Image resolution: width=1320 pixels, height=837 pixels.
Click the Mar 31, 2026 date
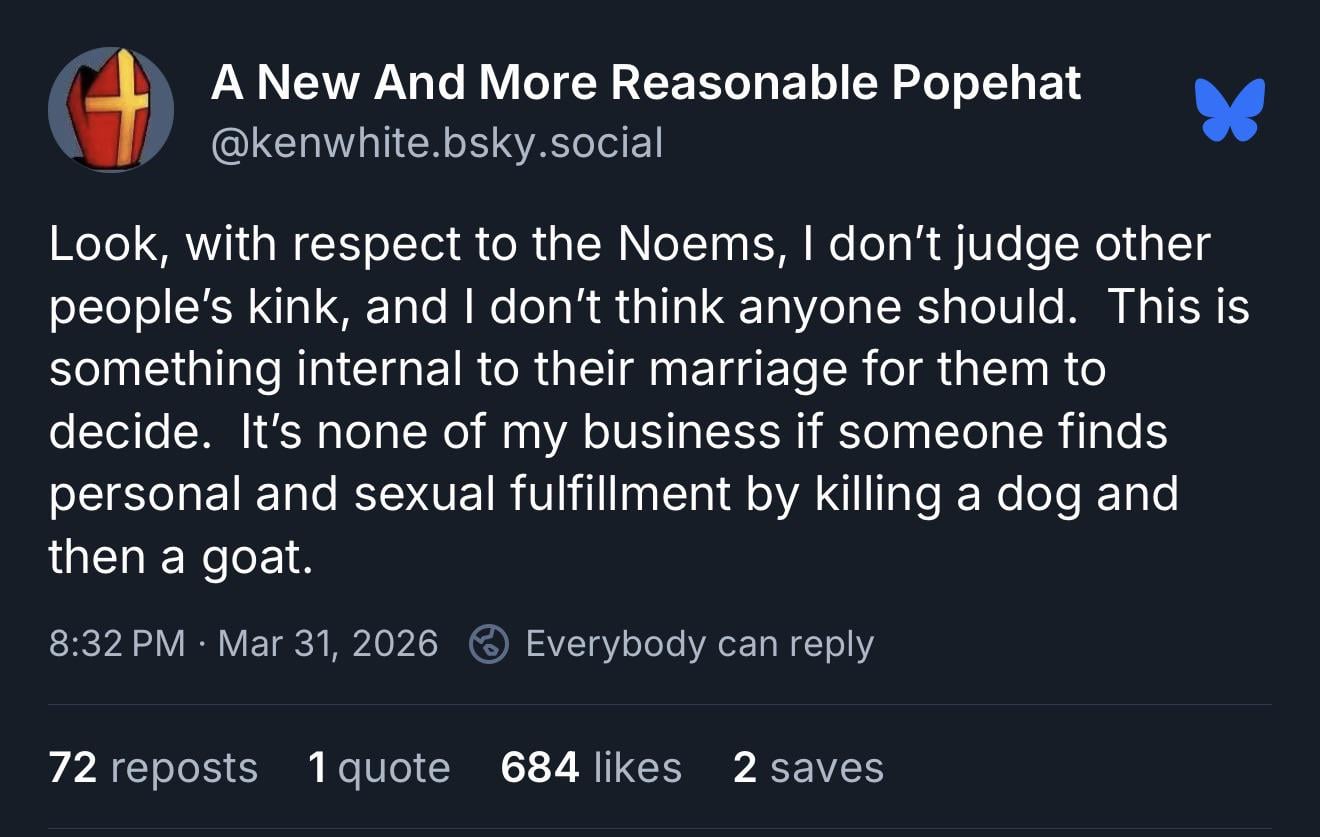(x=328, y=643)
